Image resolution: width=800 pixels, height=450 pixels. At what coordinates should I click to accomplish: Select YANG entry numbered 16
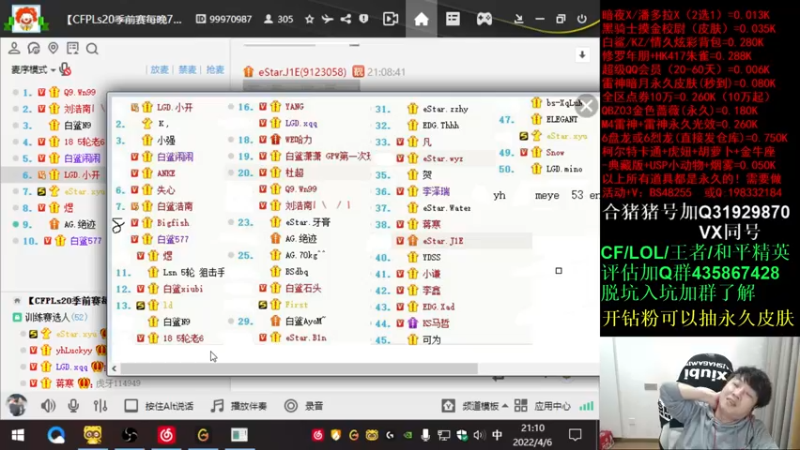point(294,107)
